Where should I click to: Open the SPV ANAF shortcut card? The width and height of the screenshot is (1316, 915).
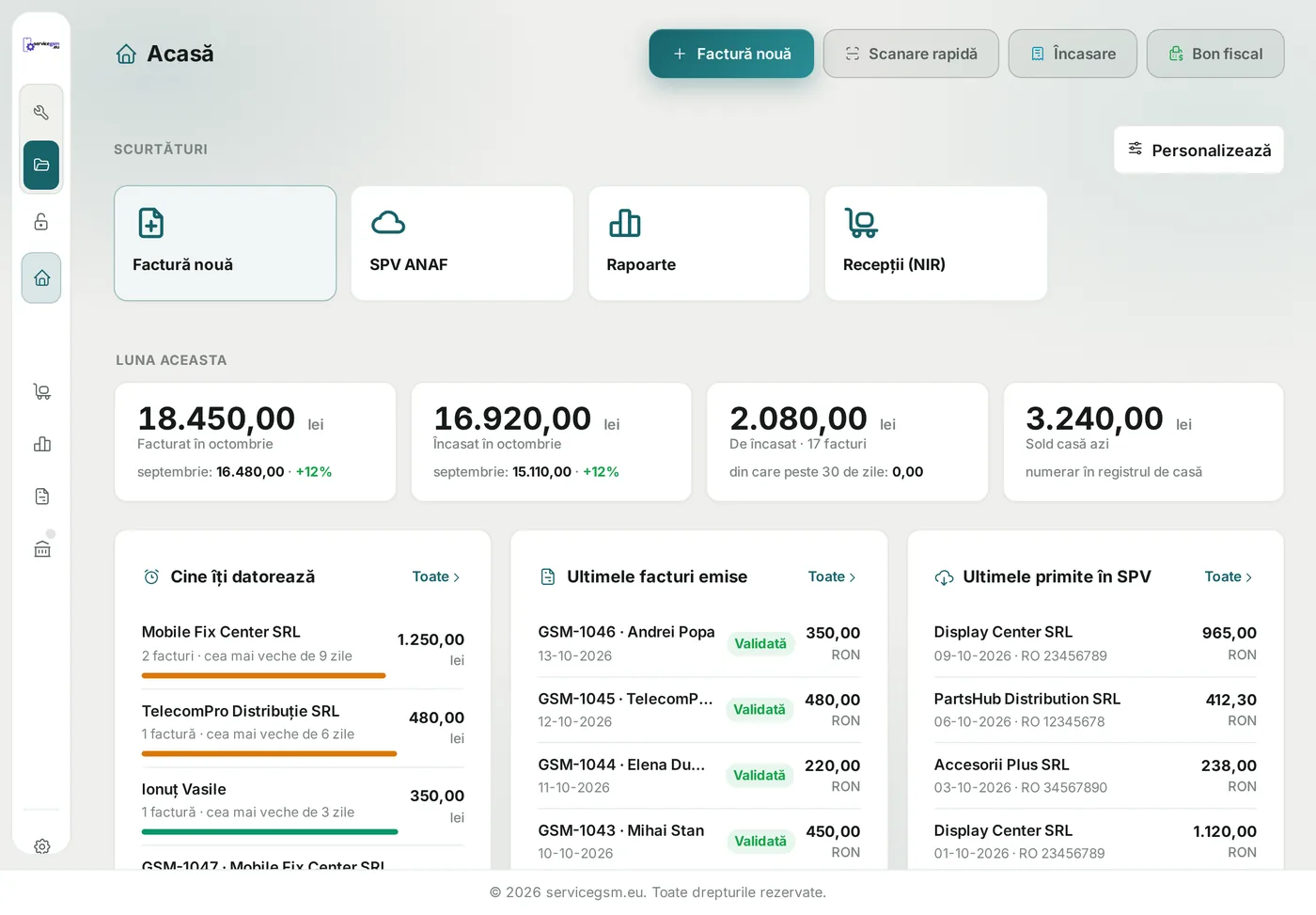[x=462, y=244]
